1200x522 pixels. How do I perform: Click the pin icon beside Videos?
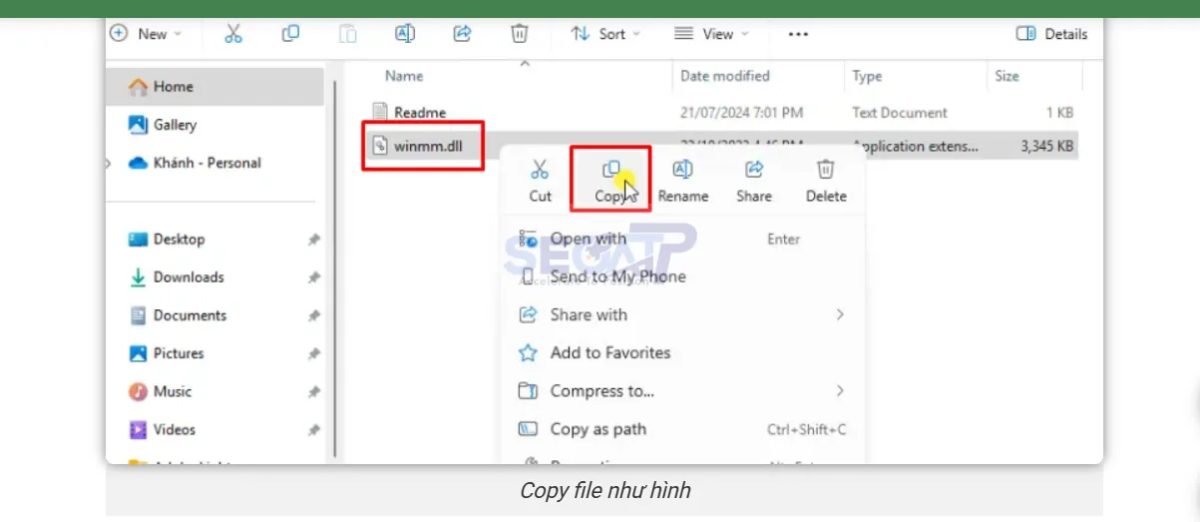click(x=314, y=430)
